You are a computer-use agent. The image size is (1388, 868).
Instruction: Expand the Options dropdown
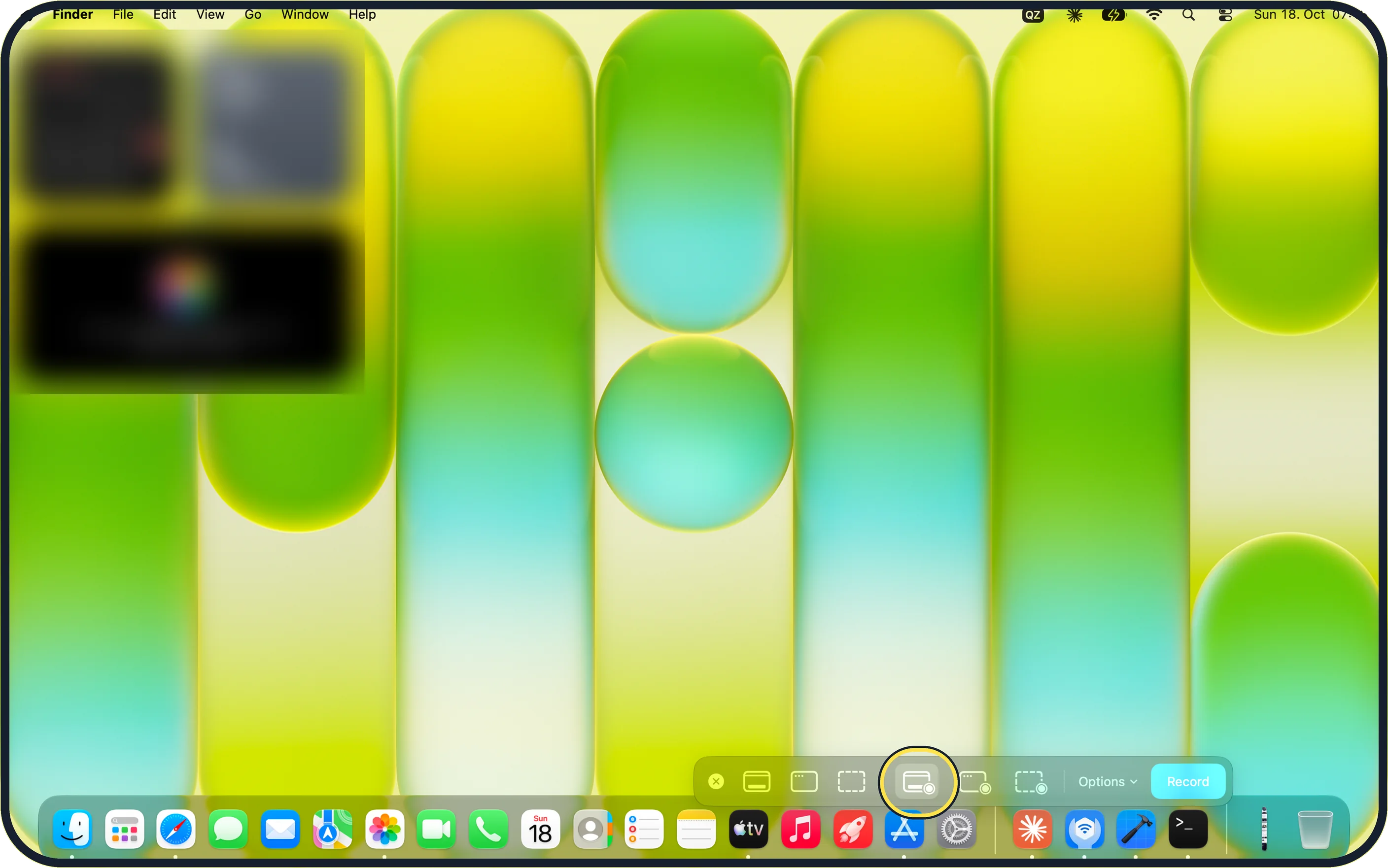coord(1107,781)
